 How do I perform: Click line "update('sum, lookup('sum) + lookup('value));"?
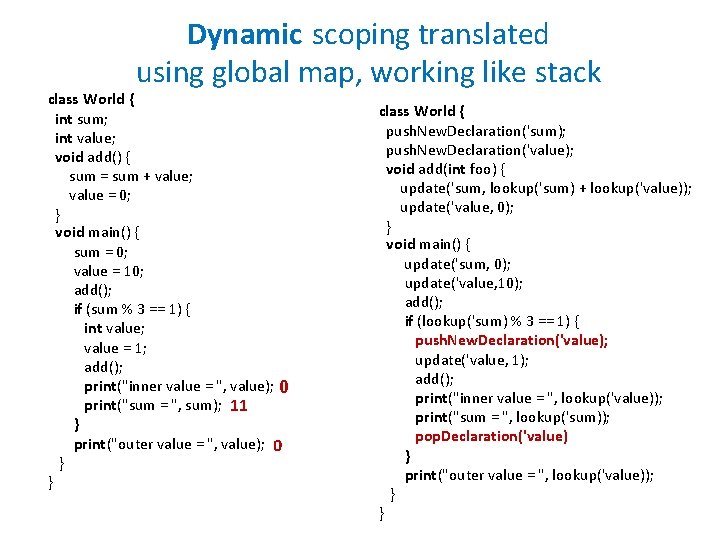pyautogui.click(x=546, y=189)
